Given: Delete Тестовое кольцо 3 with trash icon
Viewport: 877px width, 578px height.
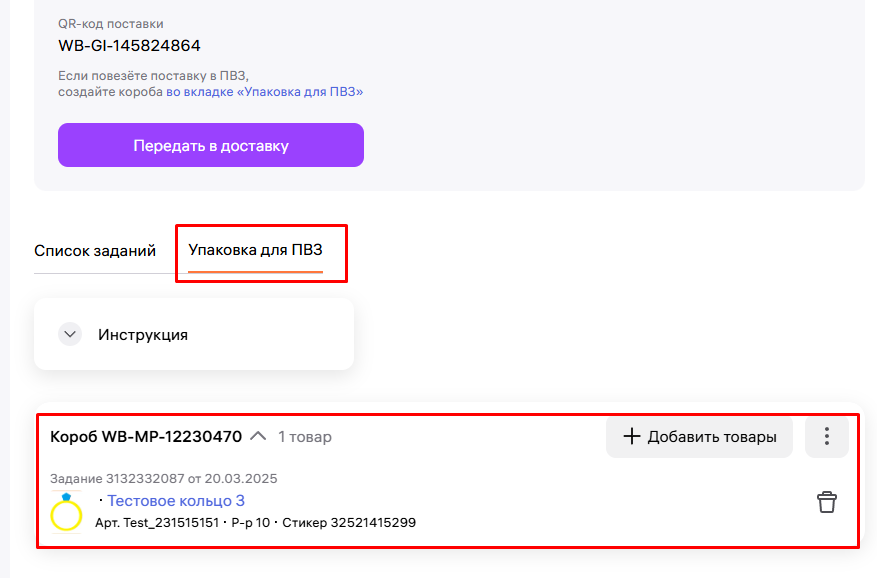Looking at the screenshot, I should 827,502.
